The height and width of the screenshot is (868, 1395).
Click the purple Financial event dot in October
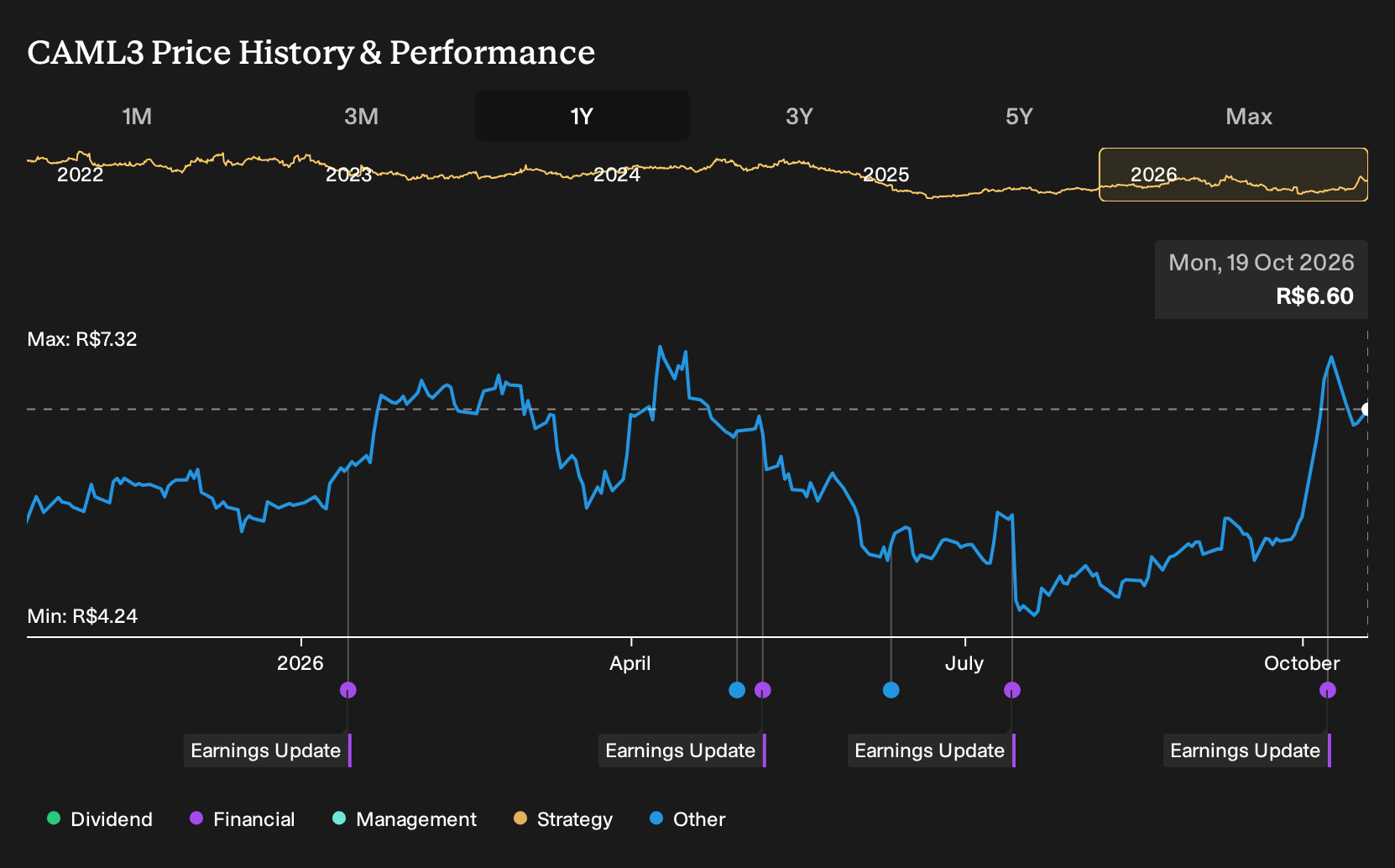pos(1328,690)
